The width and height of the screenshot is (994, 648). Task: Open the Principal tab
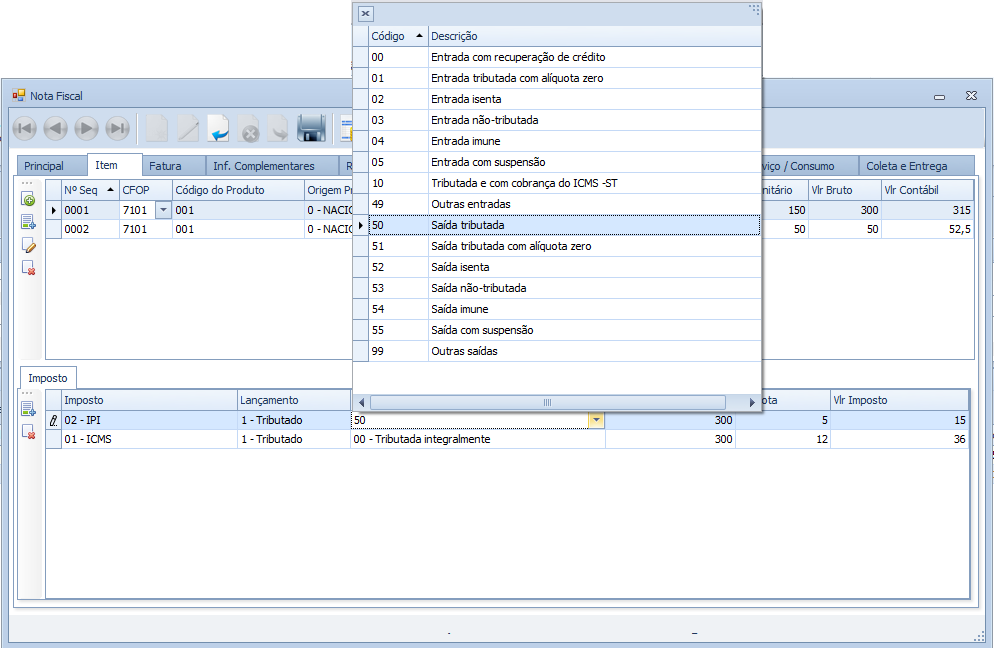click(52, 166)
